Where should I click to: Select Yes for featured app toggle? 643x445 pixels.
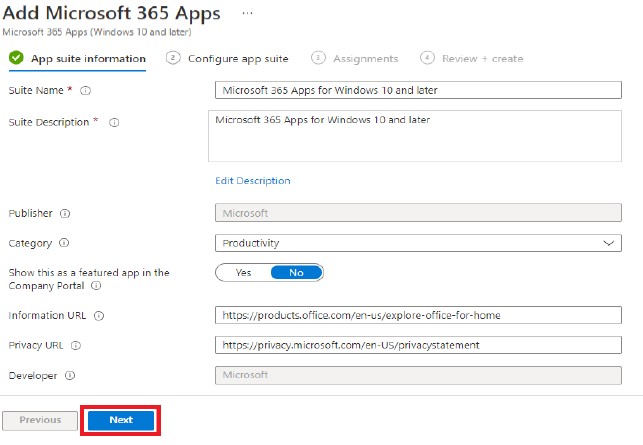[243, 273]
